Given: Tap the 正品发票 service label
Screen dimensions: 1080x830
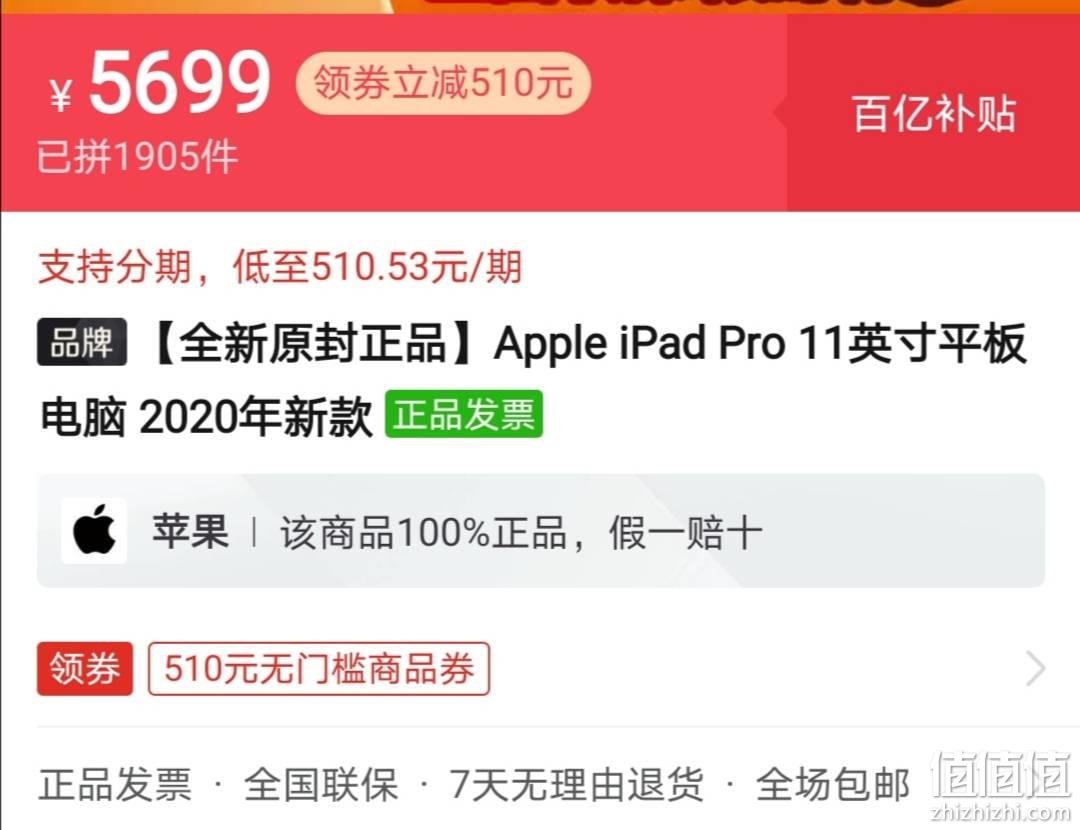Looking at the screenshot, I should coord(115,785).
